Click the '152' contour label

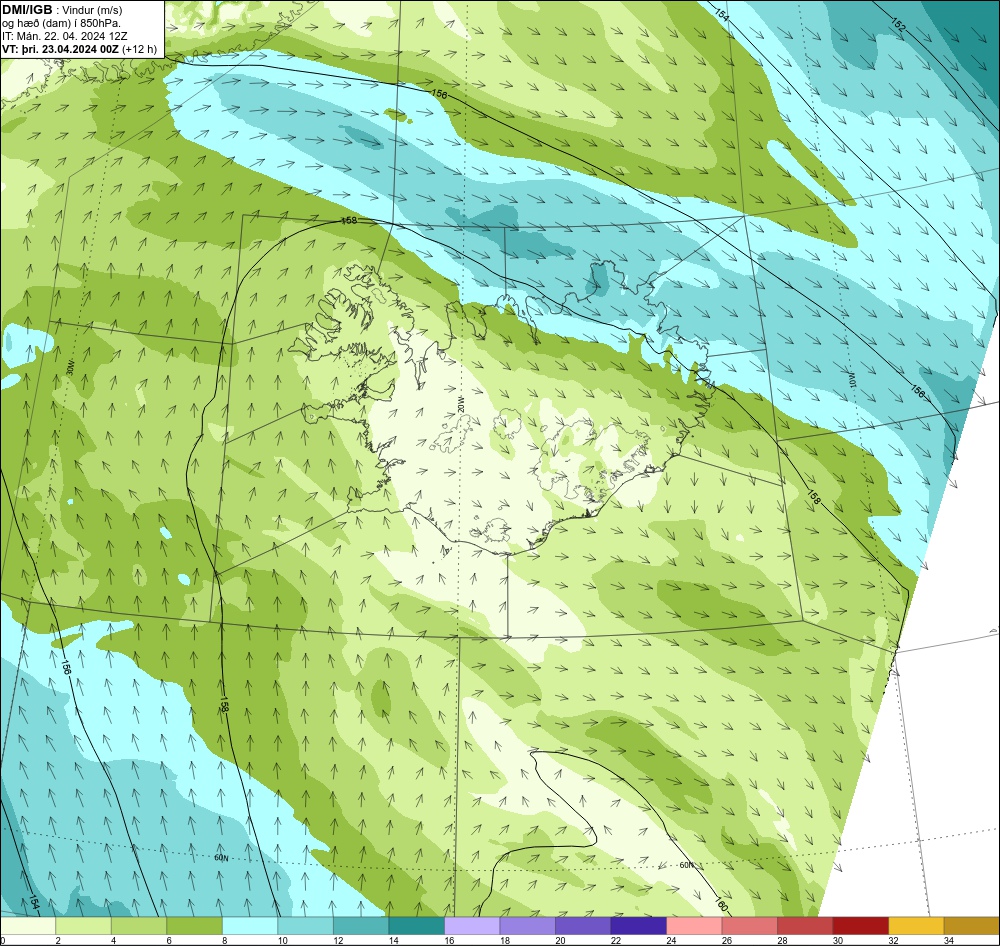(x=897, y=26)
